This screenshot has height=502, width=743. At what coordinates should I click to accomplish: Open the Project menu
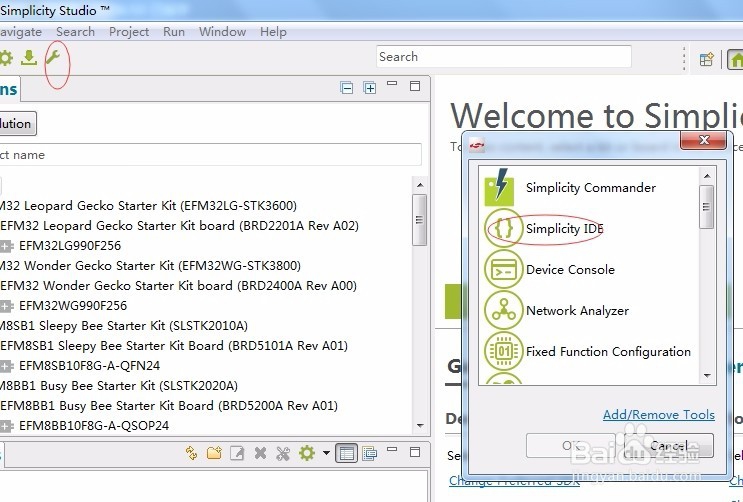(x=129, y=32)
